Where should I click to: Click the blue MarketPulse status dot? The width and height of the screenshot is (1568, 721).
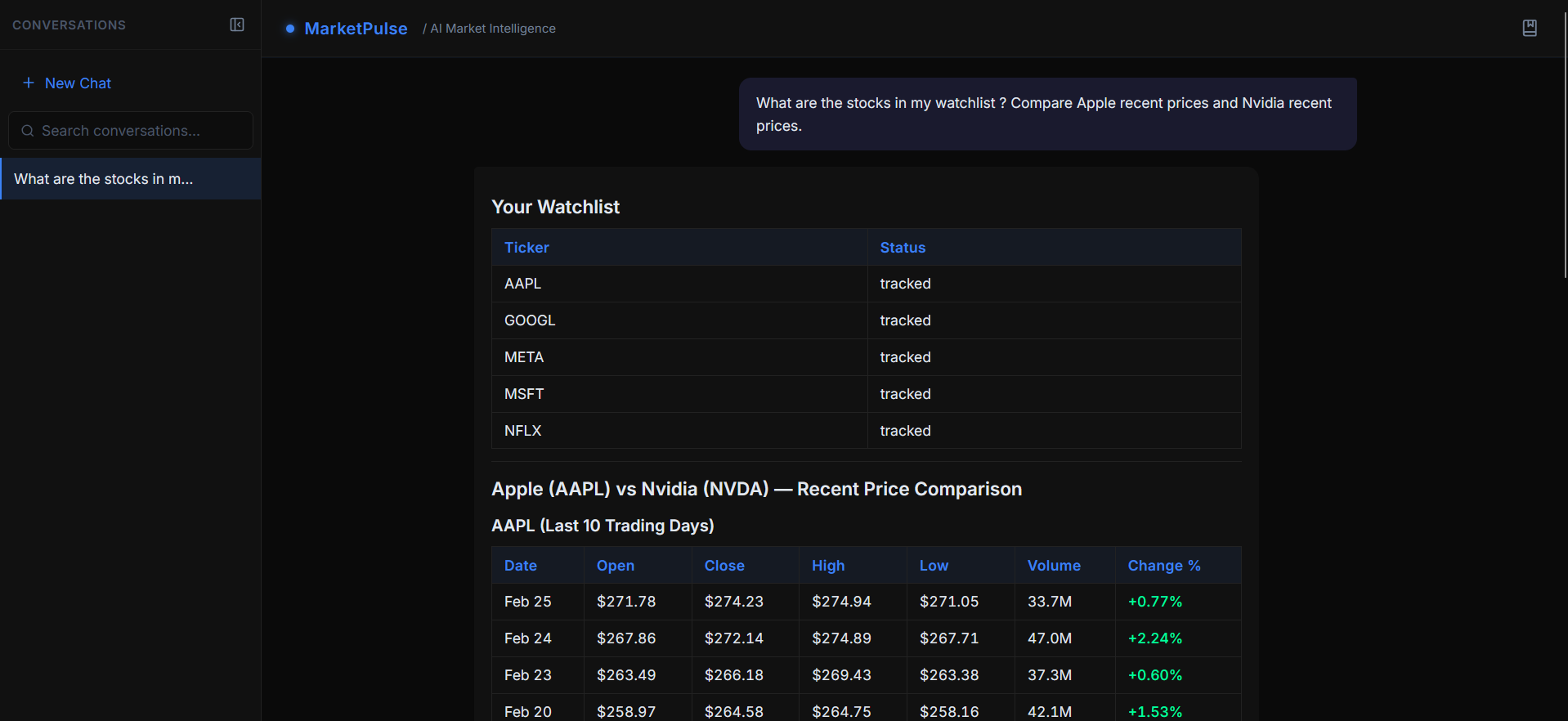(x=290, y=29)
